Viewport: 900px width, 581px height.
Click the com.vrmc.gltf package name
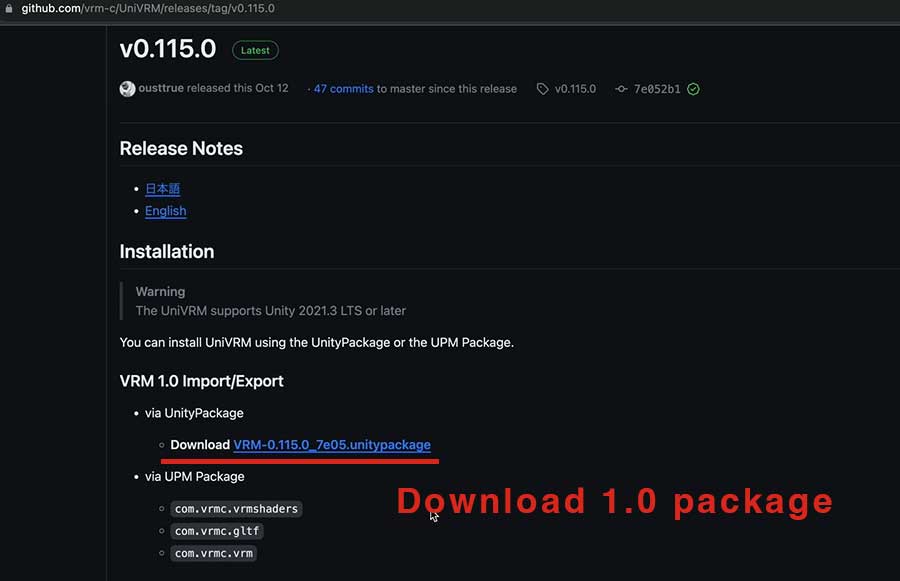coord(217,531)
